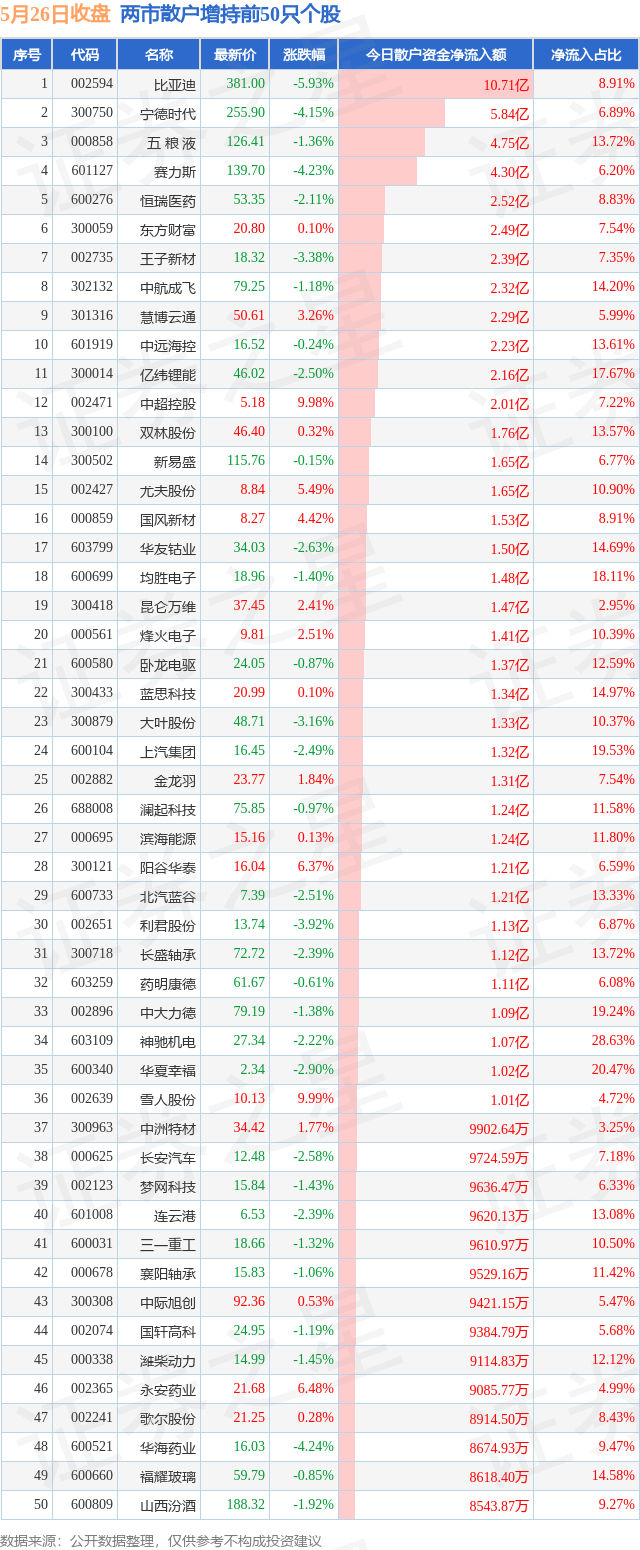Select stock name 中大力德
The width and height of the screenshot is (640, 1550).
tap(168, 1013)
